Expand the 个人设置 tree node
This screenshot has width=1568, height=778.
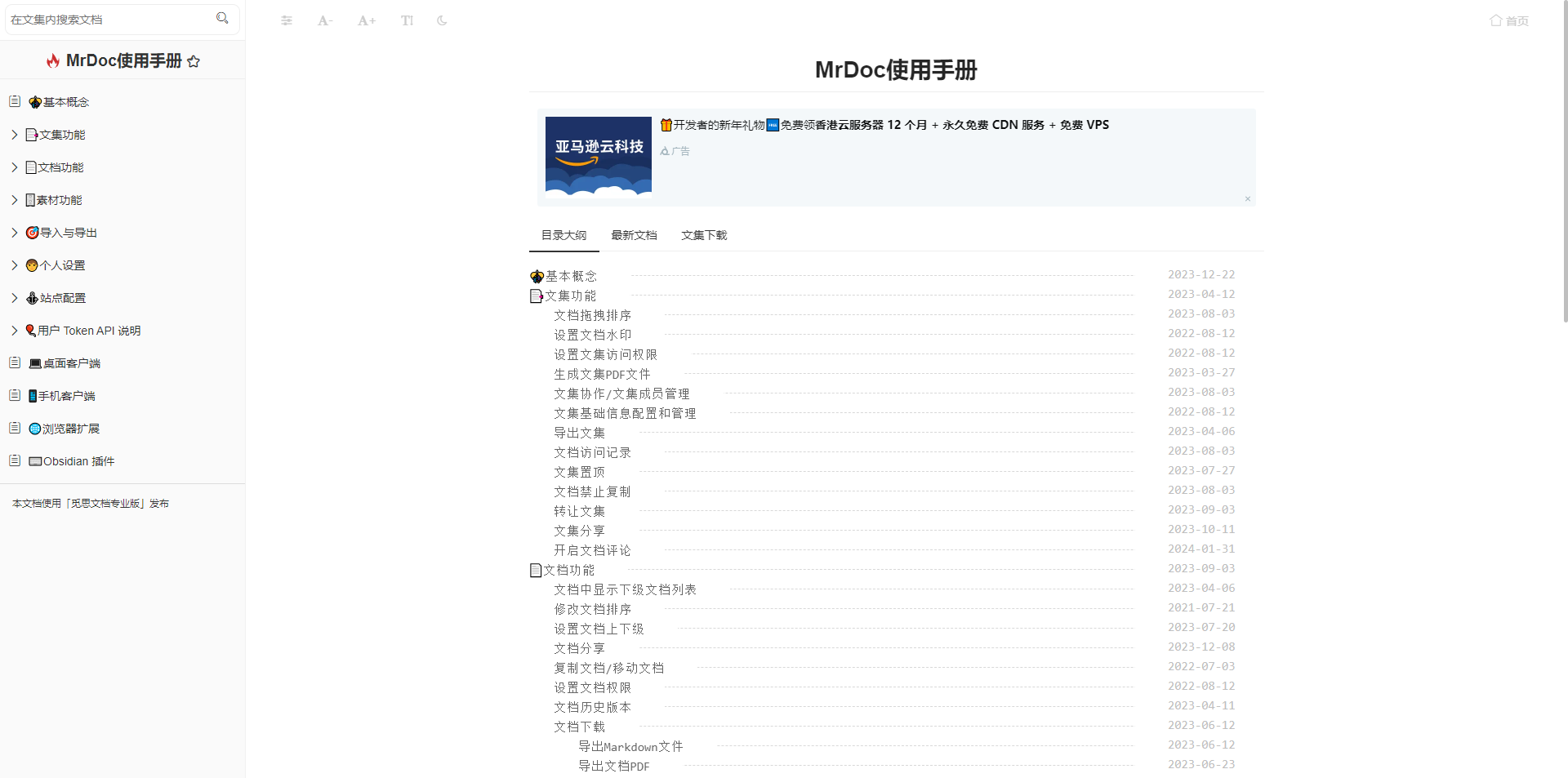coord(15,265)
